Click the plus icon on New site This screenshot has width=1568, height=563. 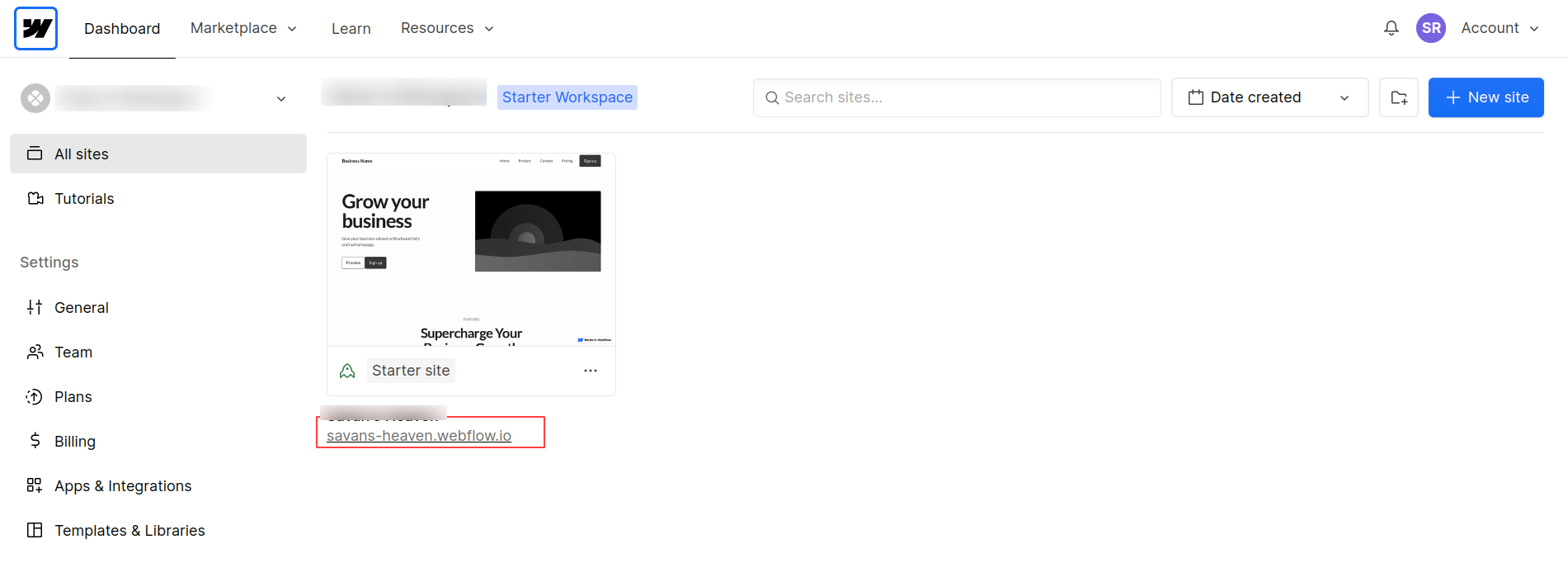(1453, 97)
